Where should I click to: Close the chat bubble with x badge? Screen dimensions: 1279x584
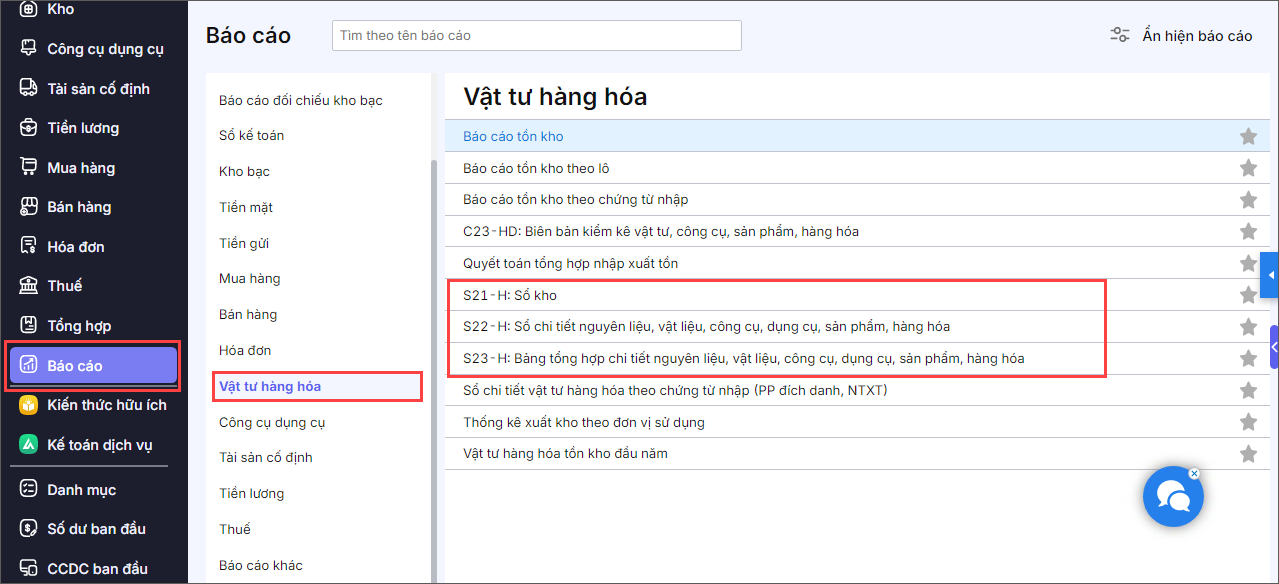[1194, 473]
